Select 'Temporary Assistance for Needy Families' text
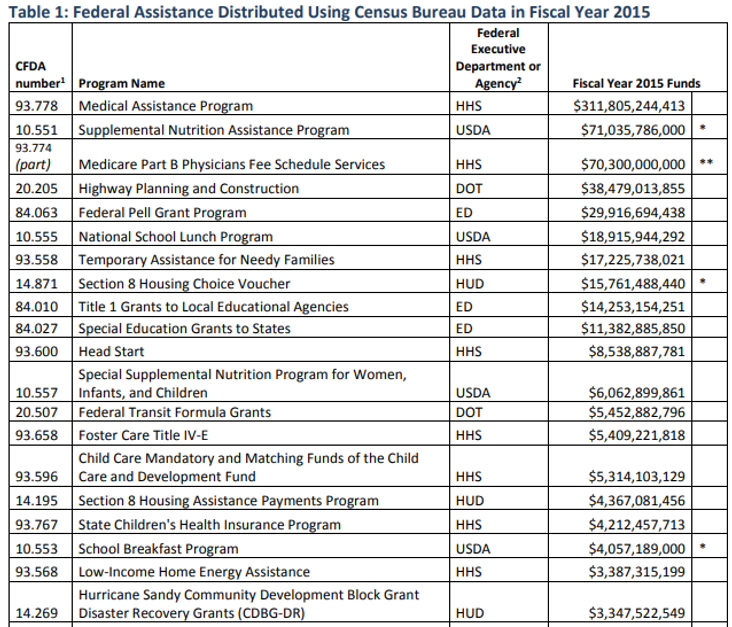The width and height of the screenshot is (732, 627). pos(207,260)
